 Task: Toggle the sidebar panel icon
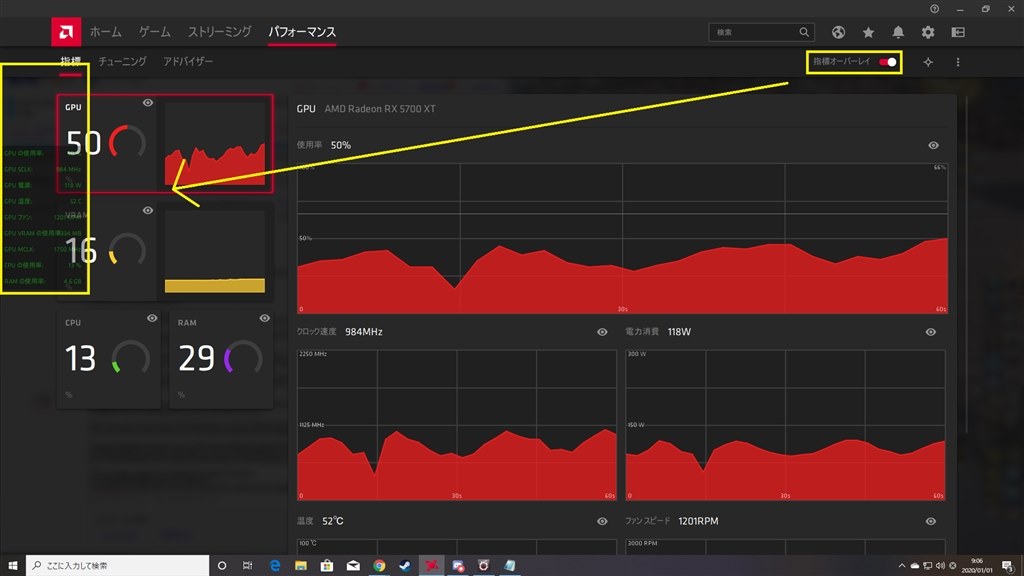(958, 32)
